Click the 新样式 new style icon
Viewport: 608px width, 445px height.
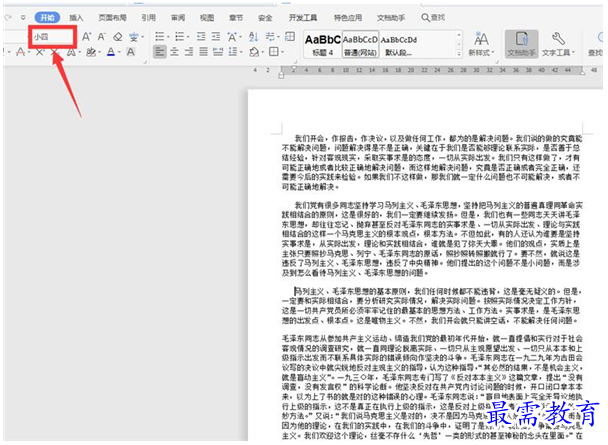click(x=481, y=44)
